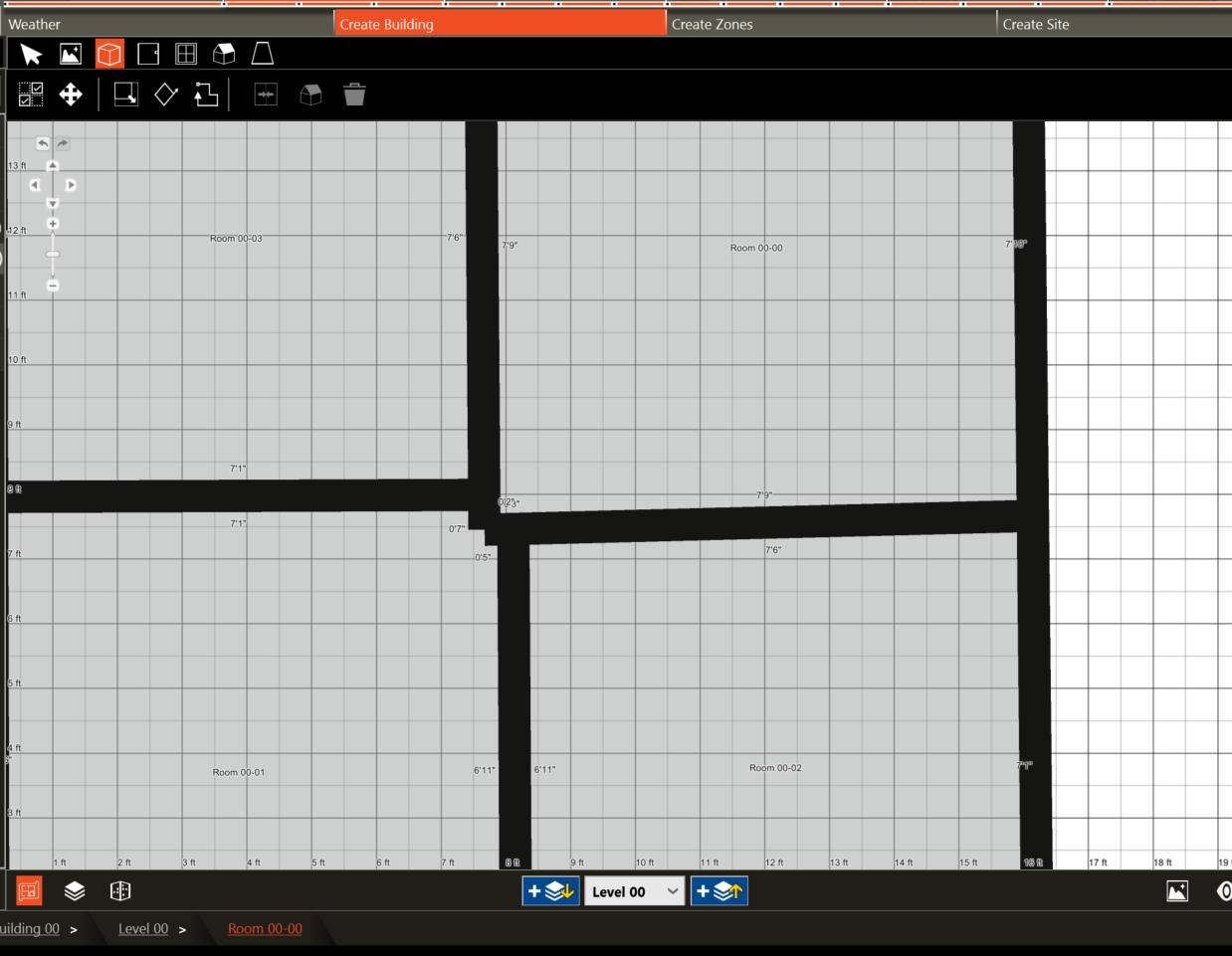The height and width of the screenshot is (956, 1232).
Task: Open the stacked layers view icon
Action: click(x=75, y=891)
